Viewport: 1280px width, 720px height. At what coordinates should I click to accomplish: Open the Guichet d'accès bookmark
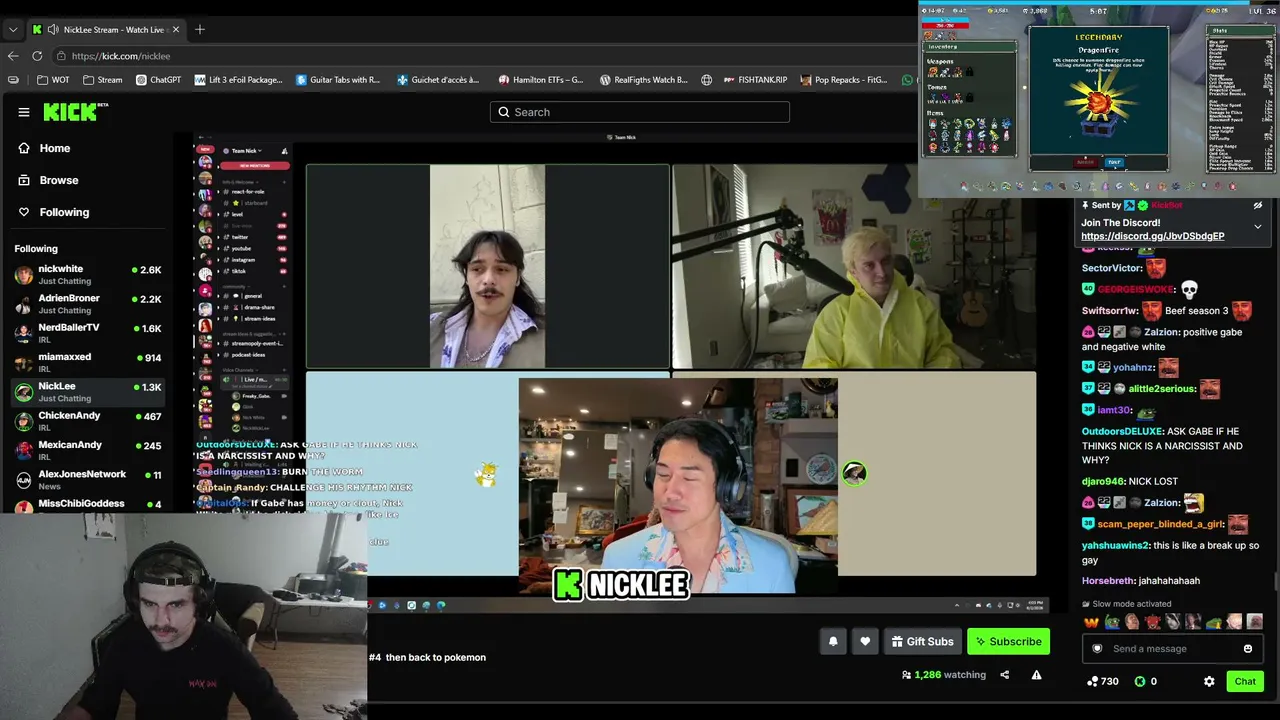click(437, 80)
